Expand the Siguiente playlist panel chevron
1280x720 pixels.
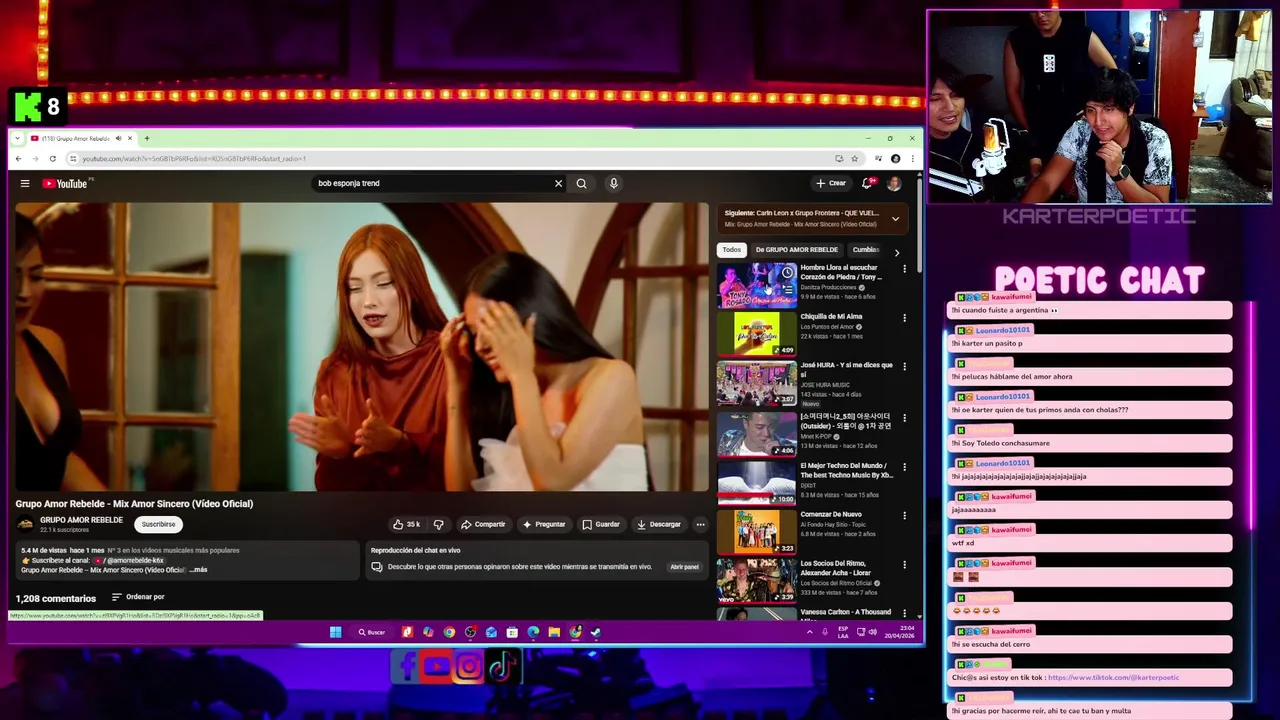click(895, 218)
